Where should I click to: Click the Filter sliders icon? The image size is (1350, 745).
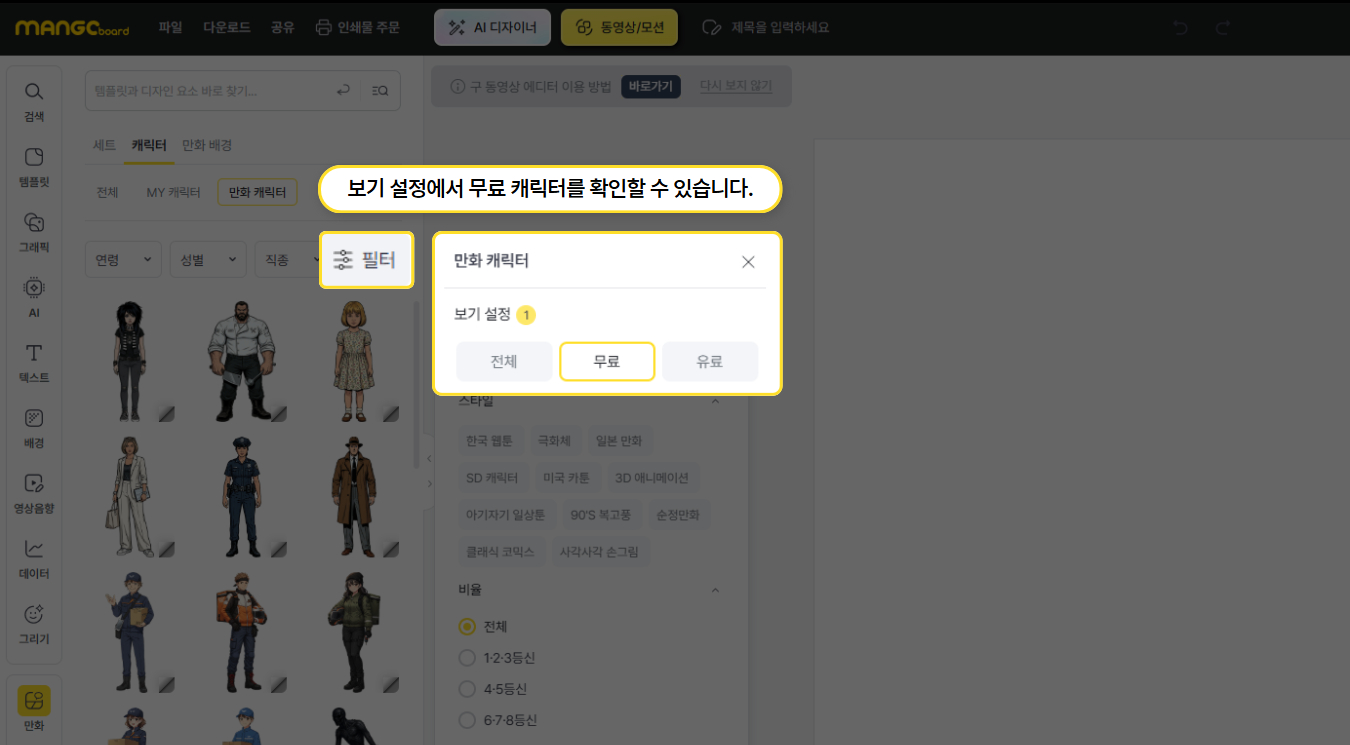(x=343, y=260)
